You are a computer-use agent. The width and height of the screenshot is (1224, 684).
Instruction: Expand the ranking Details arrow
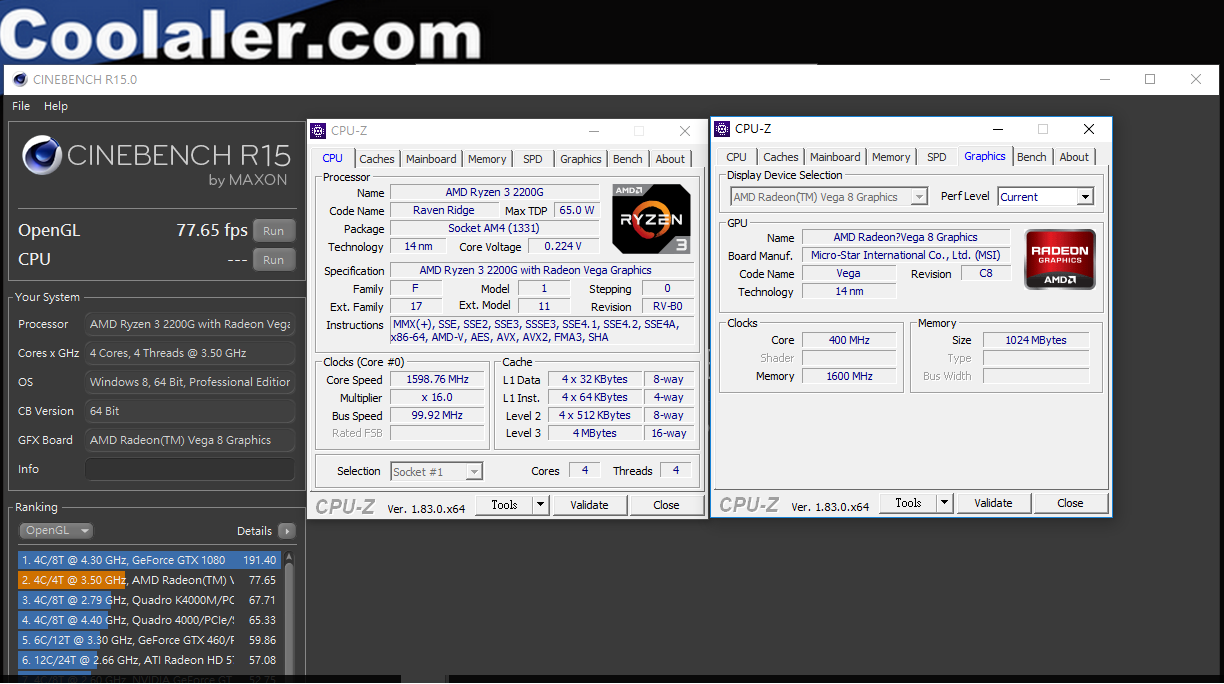tap(287, 531)
